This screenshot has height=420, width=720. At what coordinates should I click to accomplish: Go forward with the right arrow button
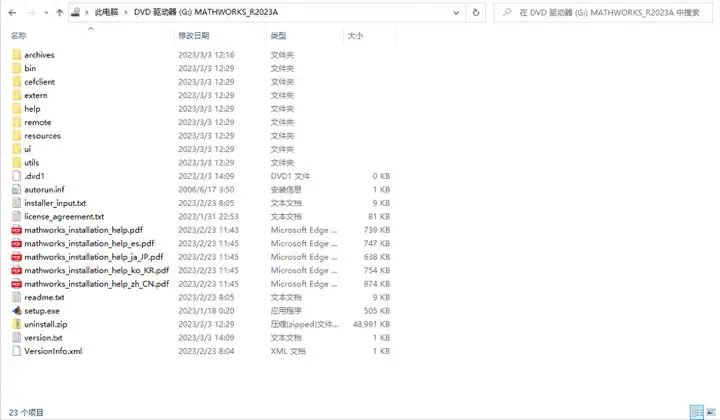click(x=32, y=13)
